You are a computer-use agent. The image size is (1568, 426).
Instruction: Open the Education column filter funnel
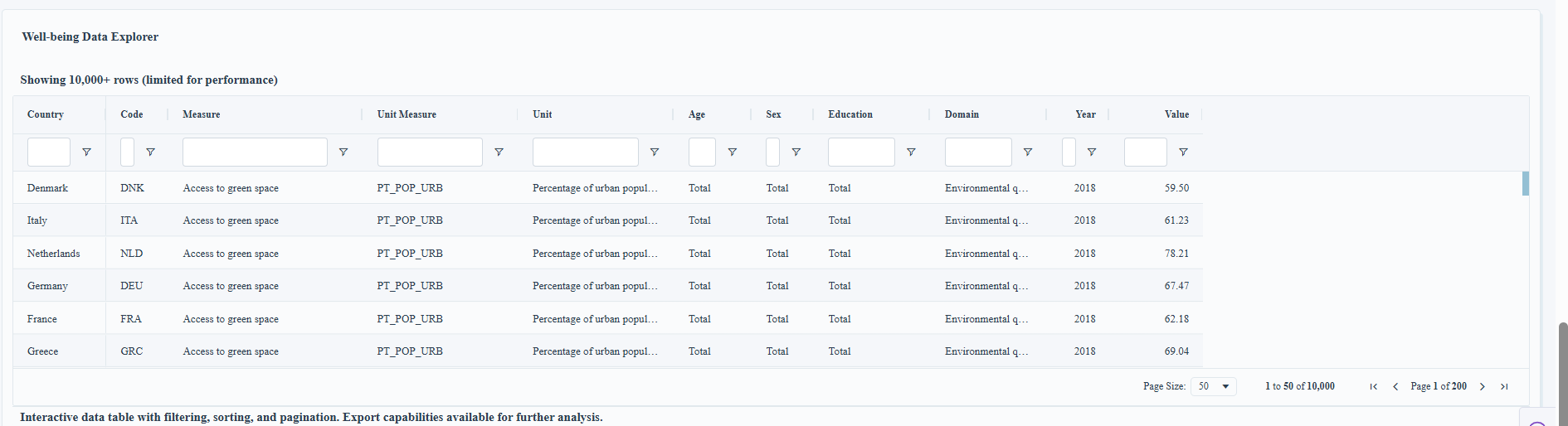[x=911, y=152]
